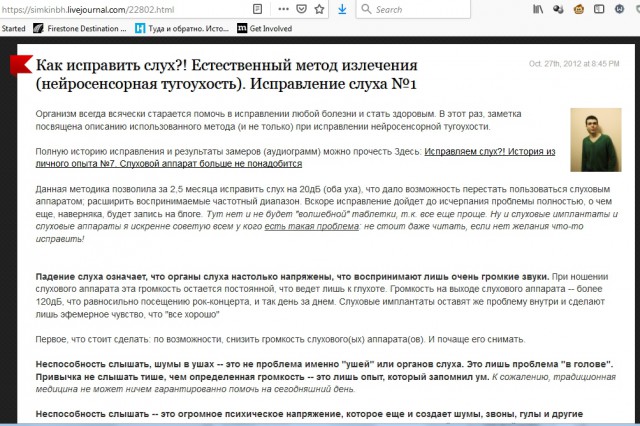Click the red flag ribbon icon beside title

[21, 65]
